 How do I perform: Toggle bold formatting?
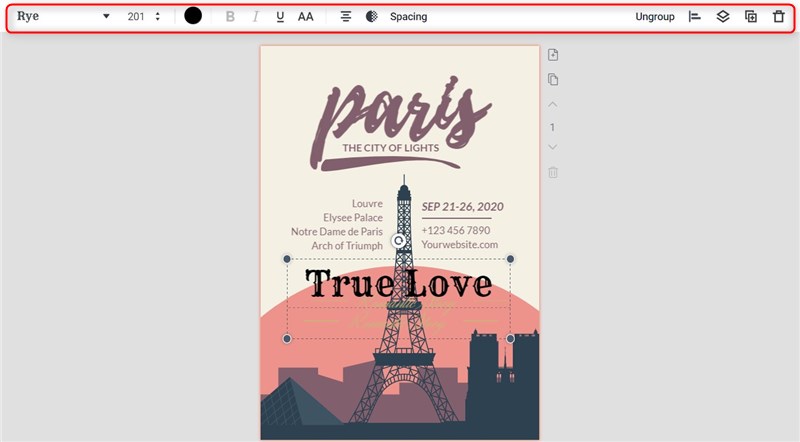(x=231, y=17)
